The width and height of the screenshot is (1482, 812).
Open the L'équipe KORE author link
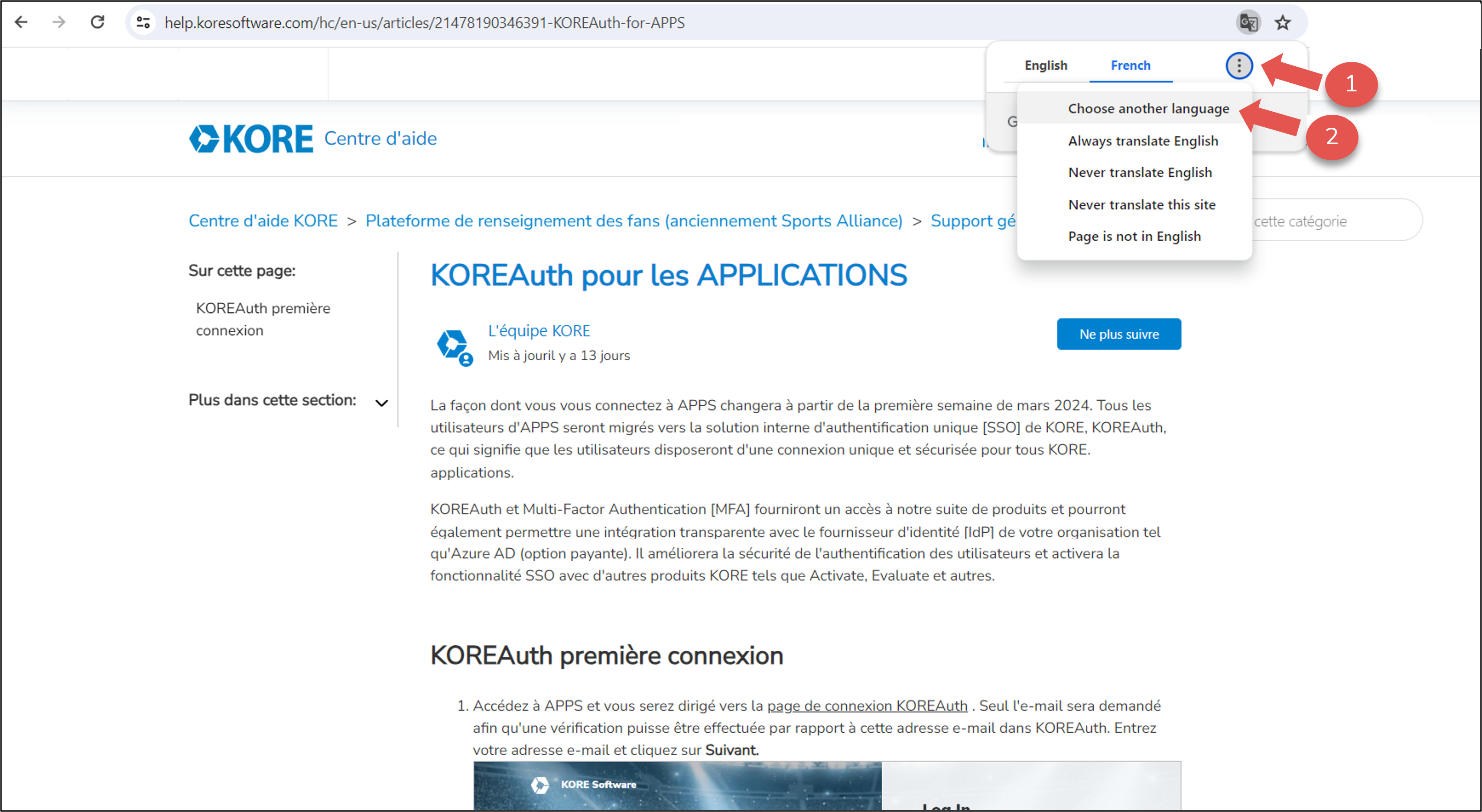click(539, 331)
